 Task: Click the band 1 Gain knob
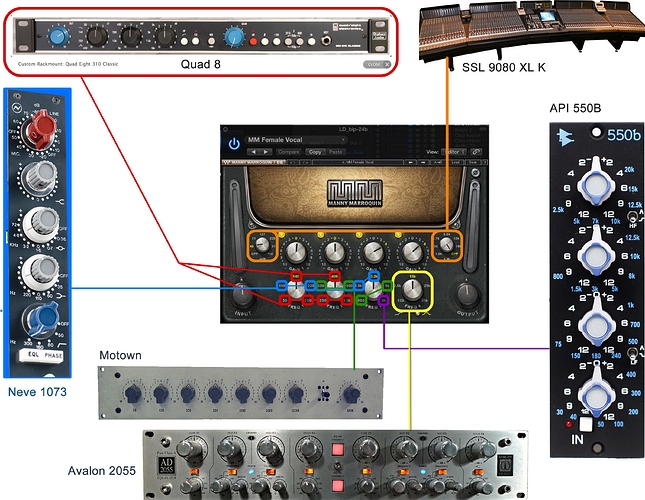(296, 252)
